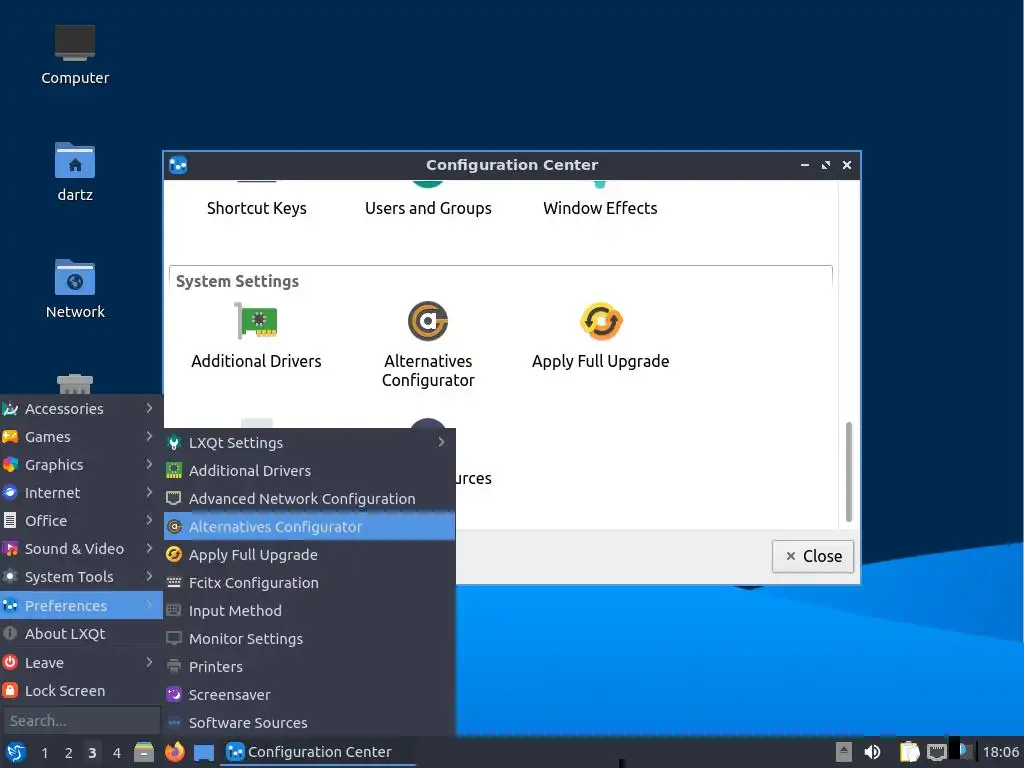
Task: Open Shortcut Keys in Configuration Center
Action: [x=257, y=208]
